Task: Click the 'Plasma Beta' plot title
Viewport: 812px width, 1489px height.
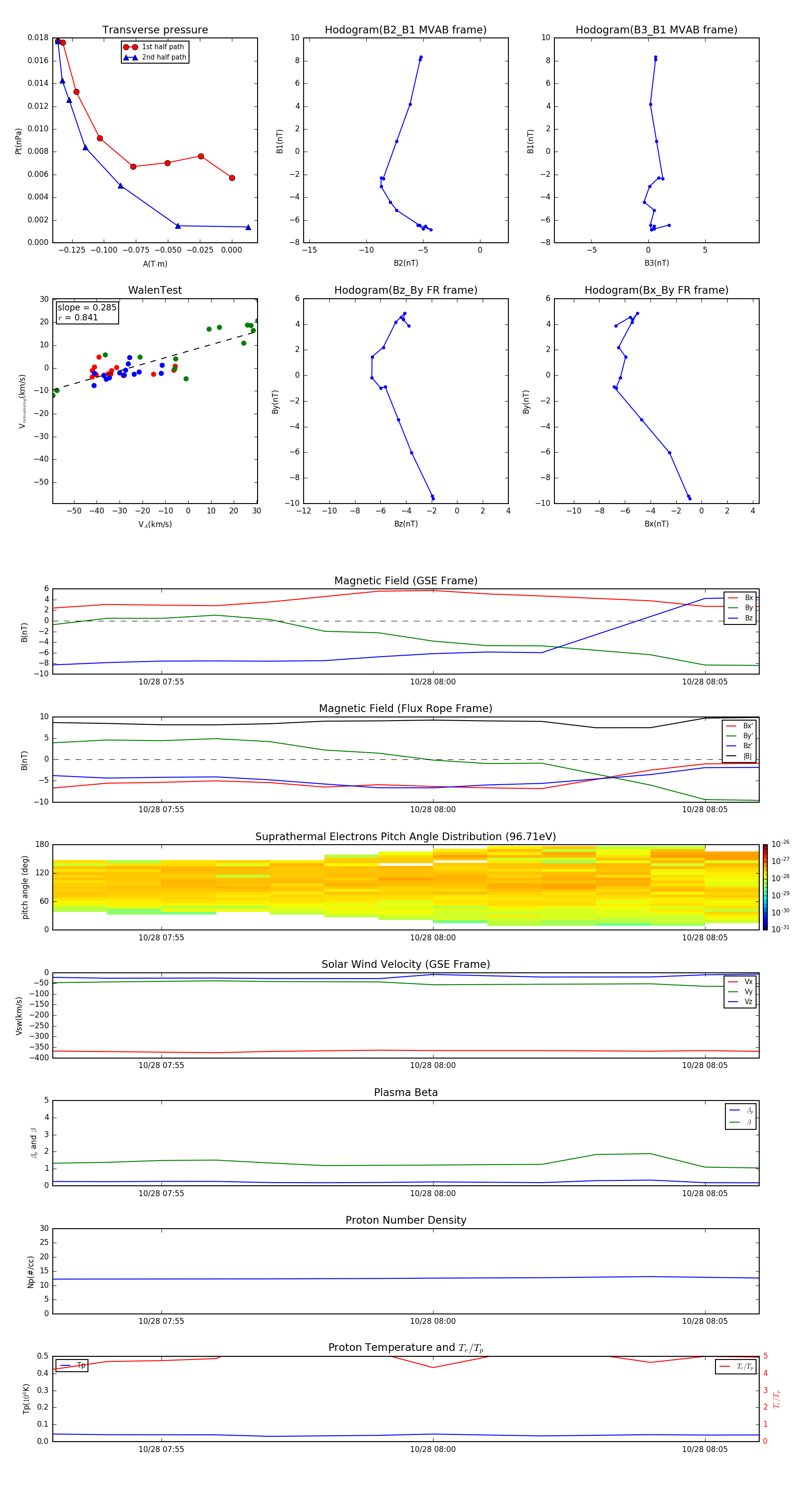Action: coord(406,1092)
